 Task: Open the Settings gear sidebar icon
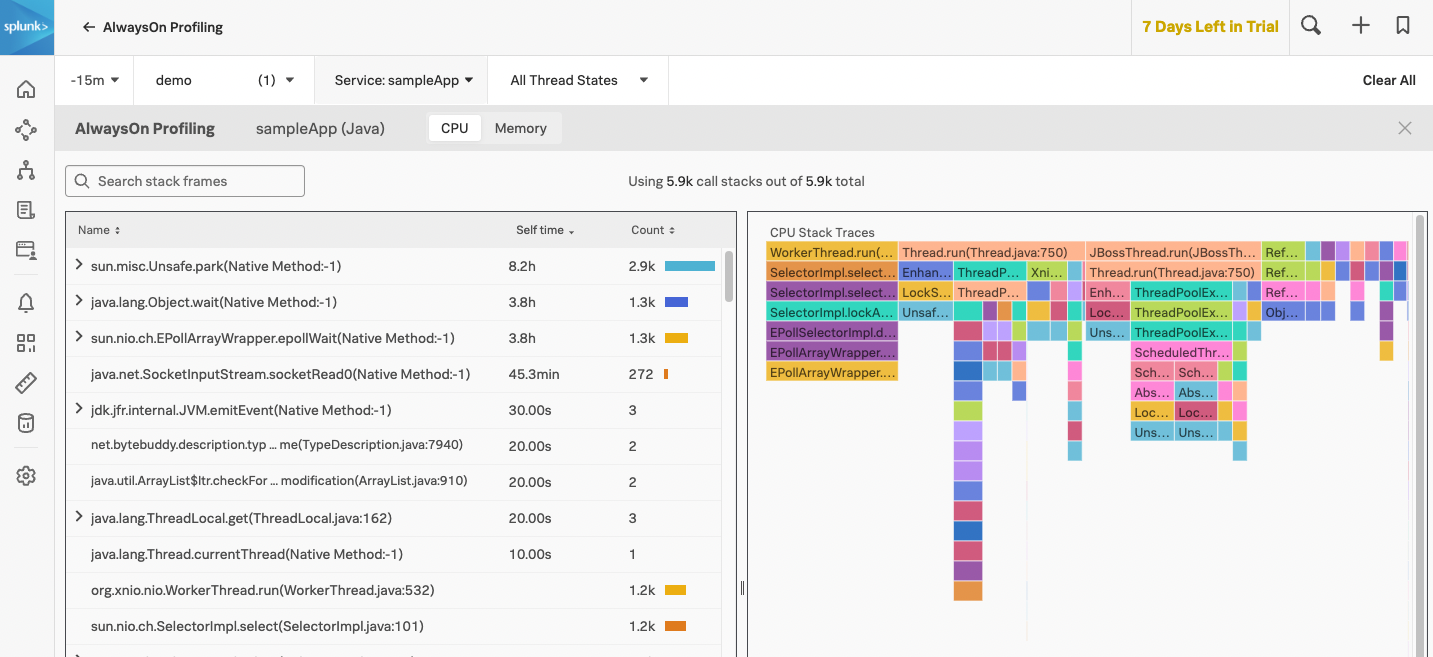[26, 476]
